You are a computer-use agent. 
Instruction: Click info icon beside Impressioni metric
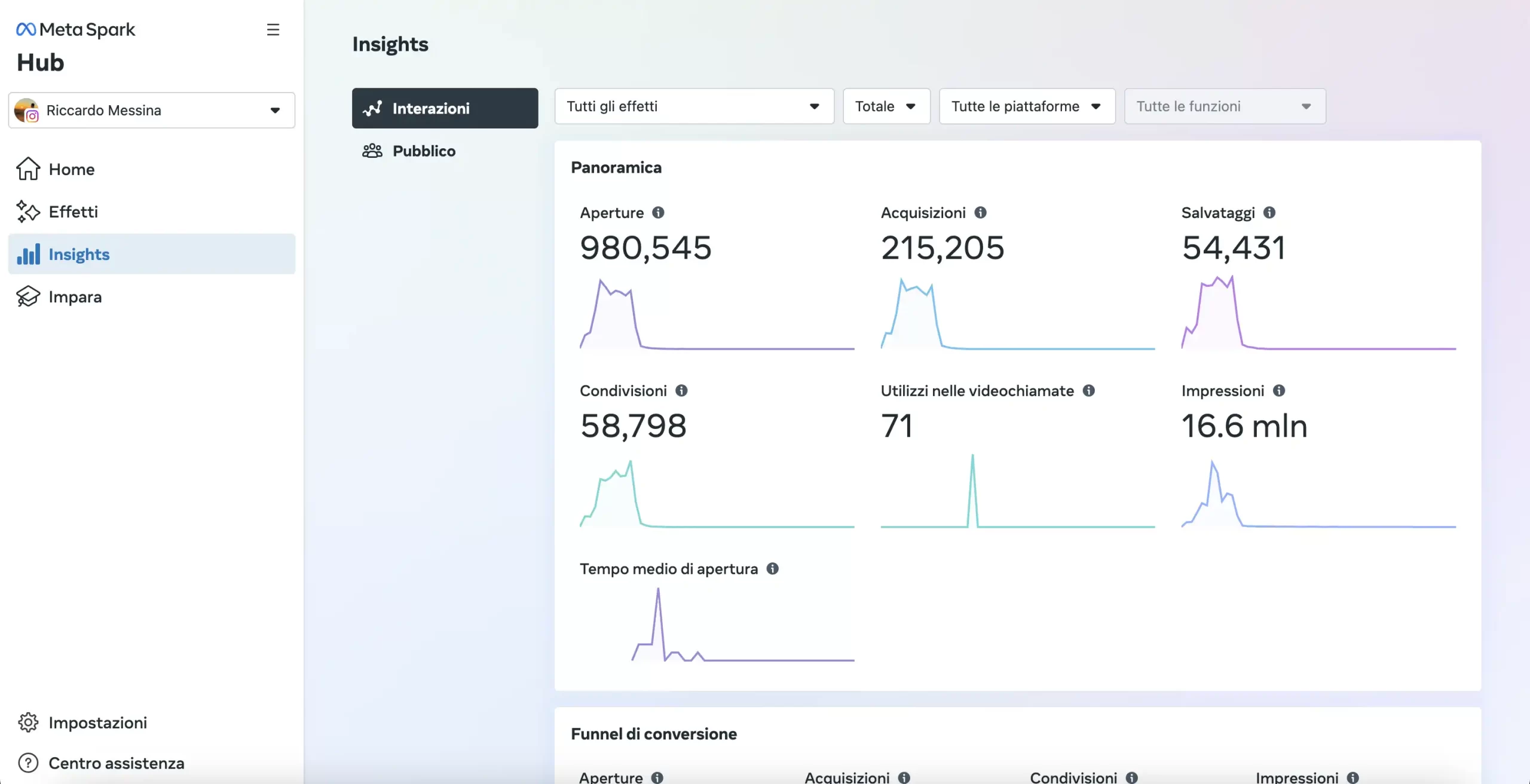(x=1278, y=391)
